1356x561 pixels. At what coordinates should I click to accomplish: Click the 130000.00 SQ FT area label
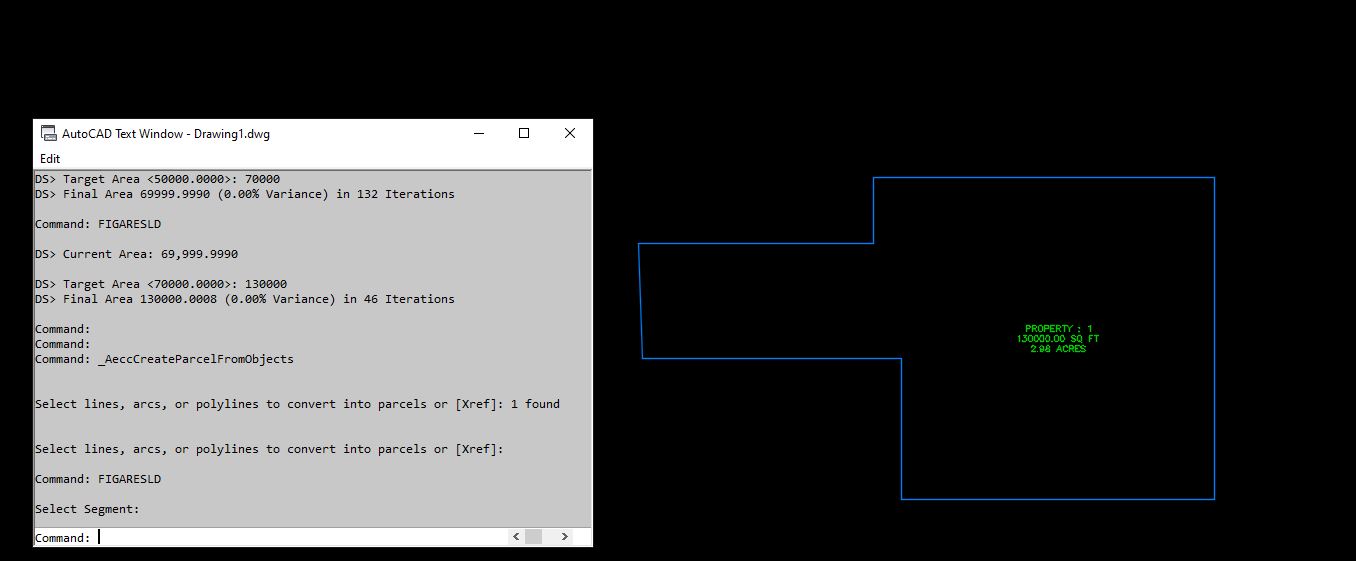click(1058, 339)
